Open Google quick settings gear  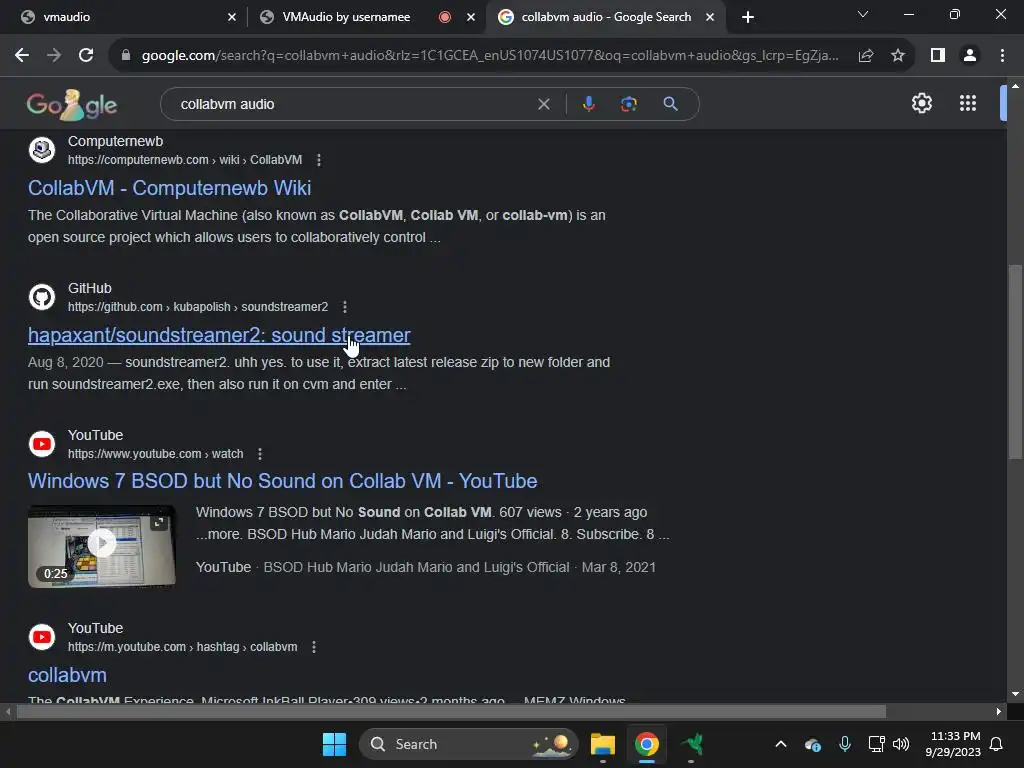coord(921,103)
